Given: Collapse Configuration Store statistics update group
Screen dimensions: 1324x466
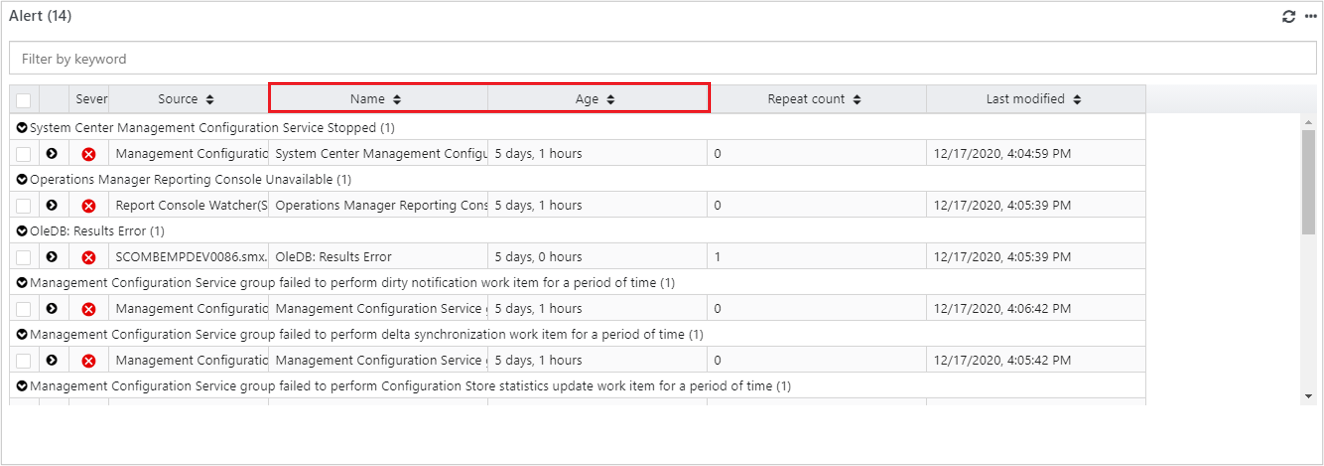Looking at the screenshot, I should click(x=22, y=386).
